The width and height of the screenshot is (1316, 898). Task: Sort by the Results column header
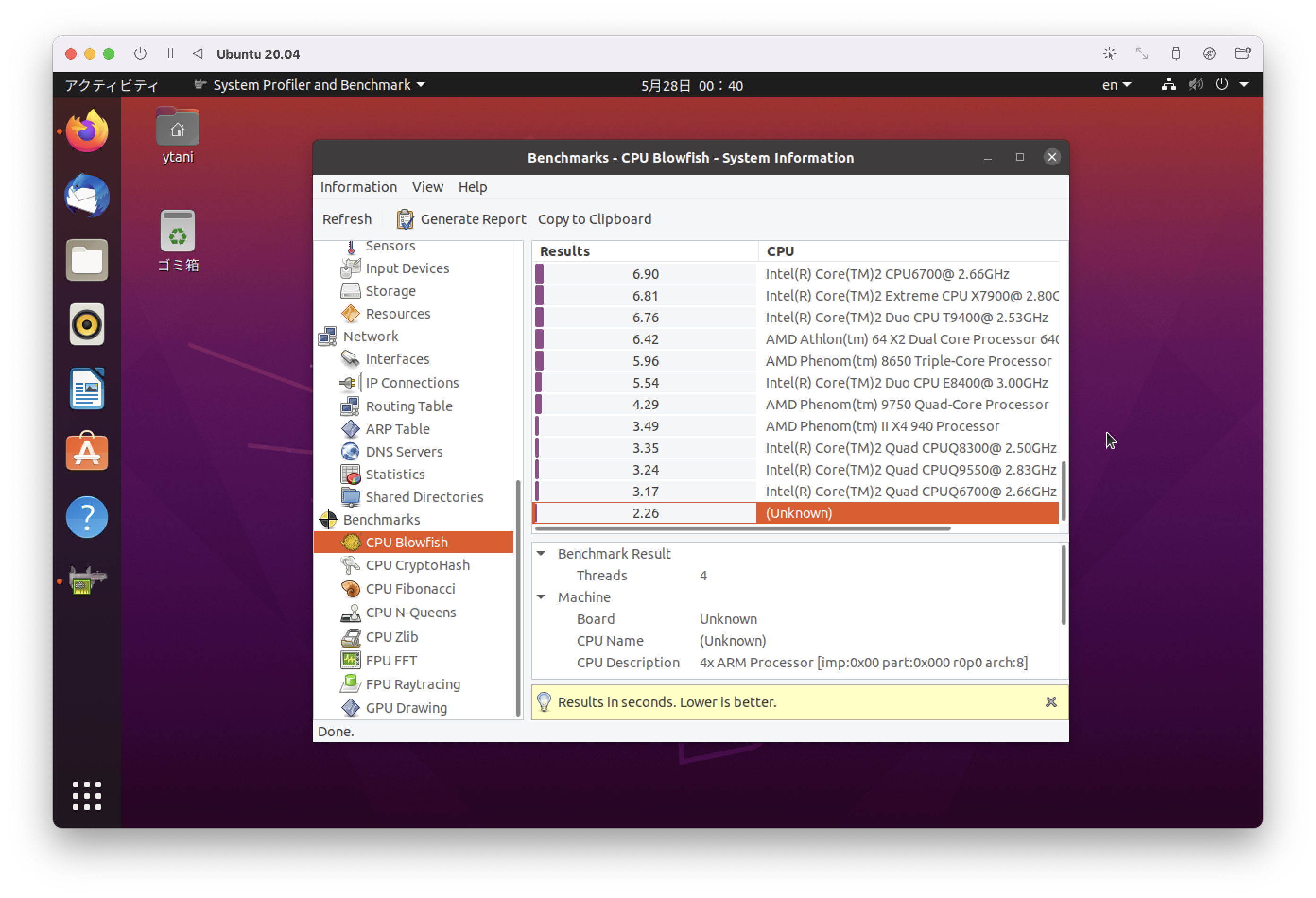pyautogui.click(x=644, y=251)
